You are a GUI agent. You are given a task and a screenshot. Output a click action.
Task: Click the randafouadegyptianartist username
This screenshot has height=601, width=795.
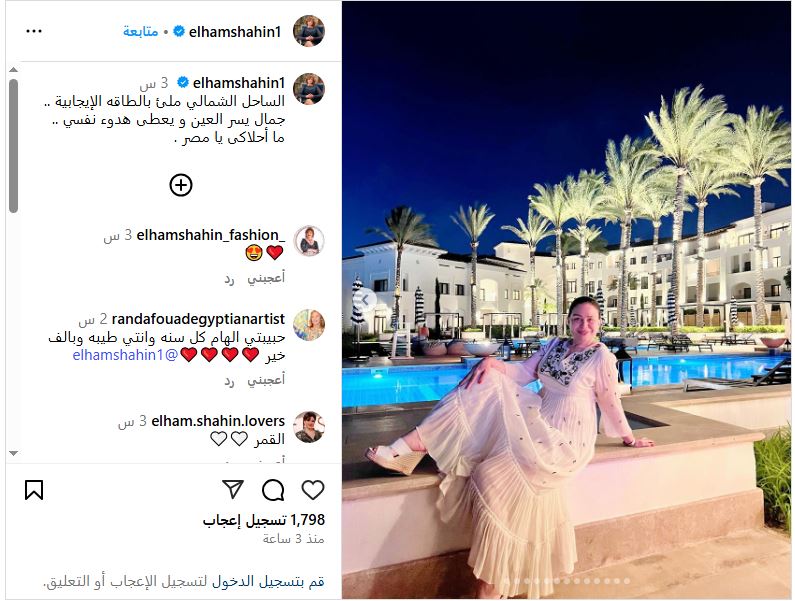pos(198,319)
